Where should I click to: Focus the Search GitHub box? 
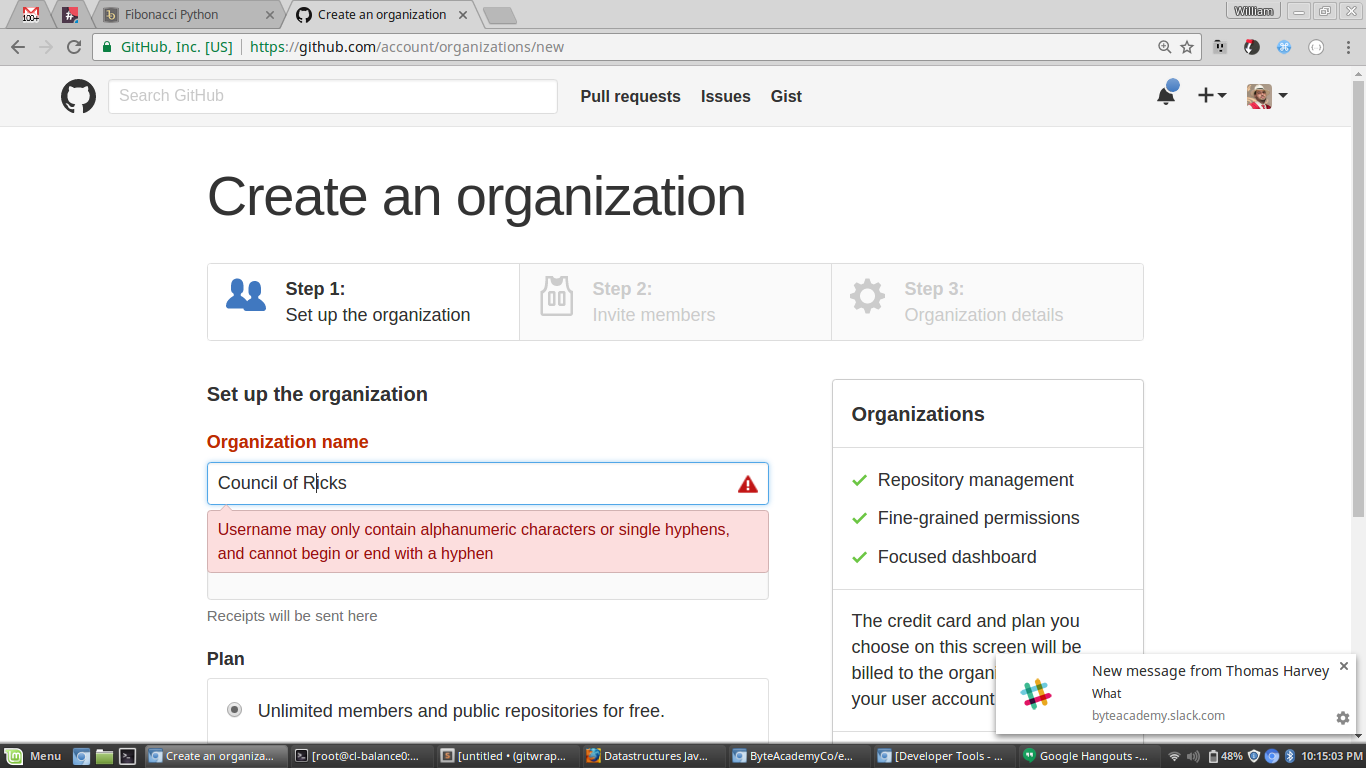(x=332, y=96)
